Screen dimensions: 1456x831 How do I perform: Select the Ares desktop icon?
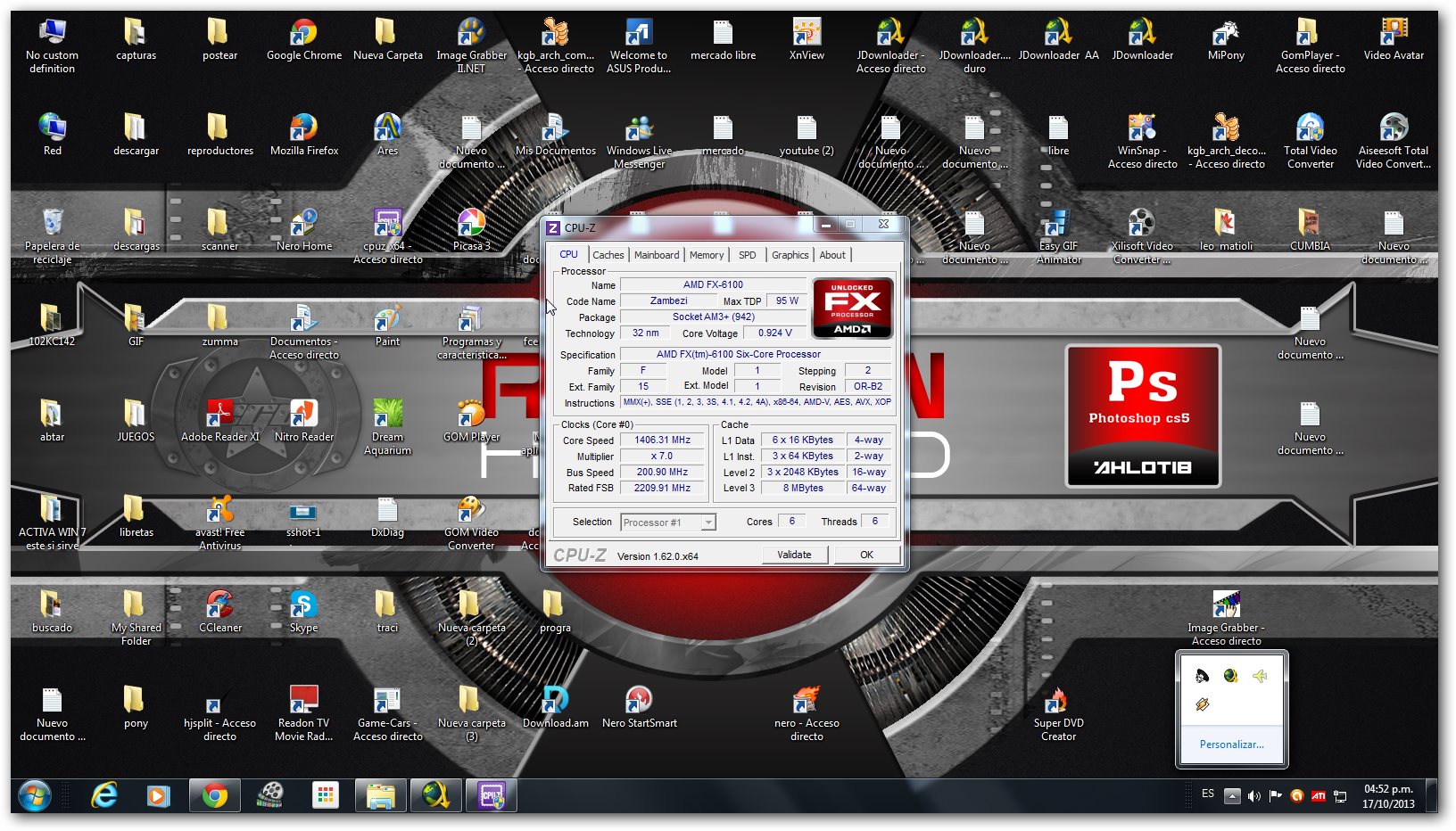point(388,136)
